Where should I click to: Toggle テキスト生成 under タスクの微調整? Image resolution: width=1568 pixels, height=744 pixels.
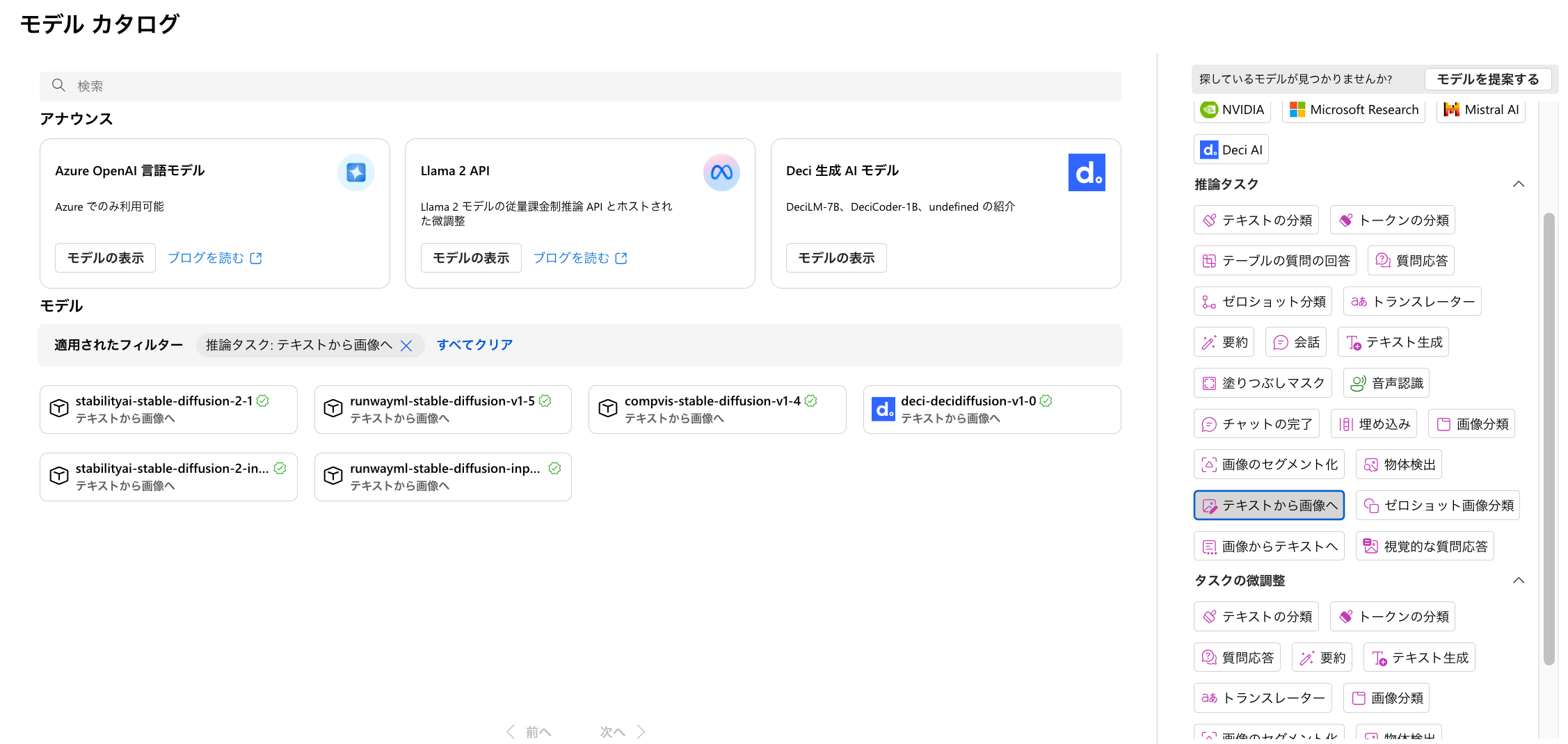(1419, 658)
